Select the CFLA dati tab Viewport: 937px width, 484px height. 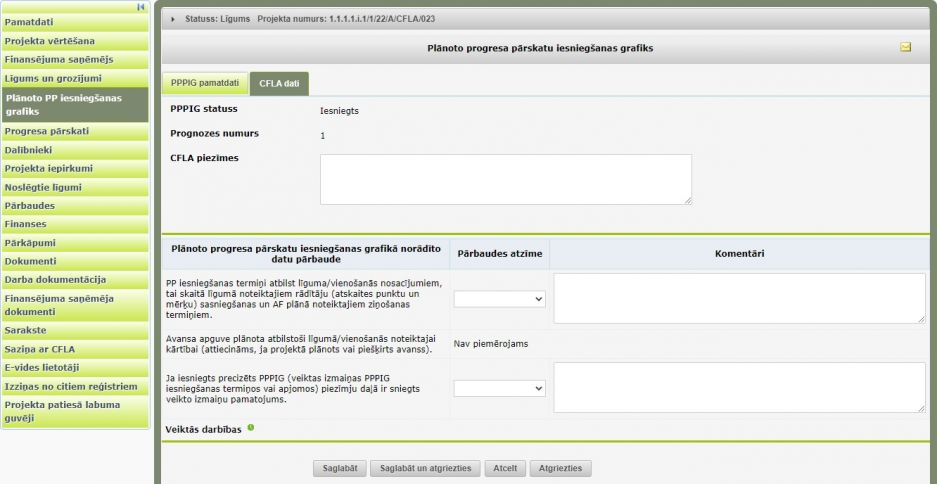[279, 83]
